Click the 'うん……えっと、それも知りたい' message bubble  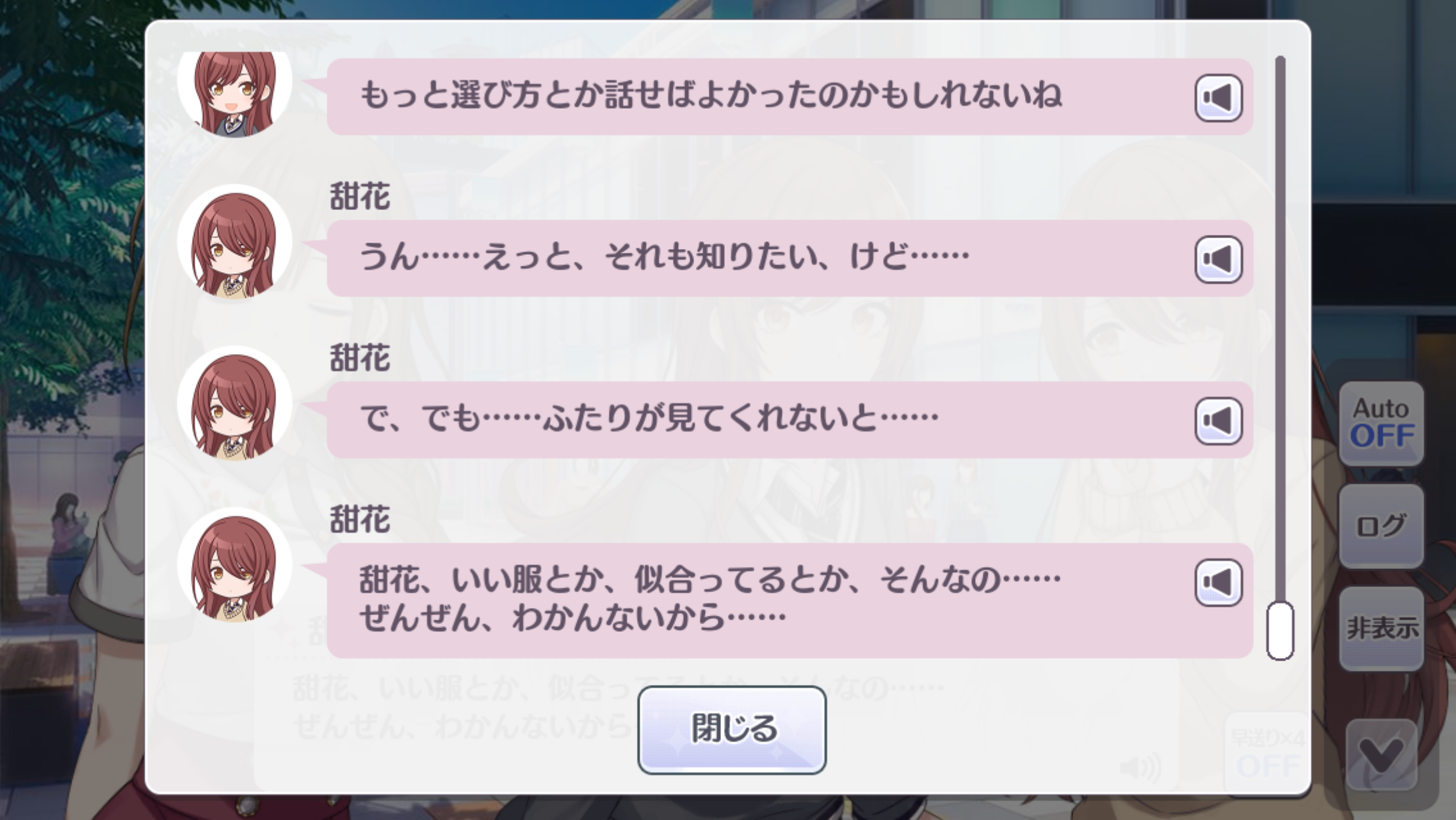pyautogui.click(x=789, y=258)
